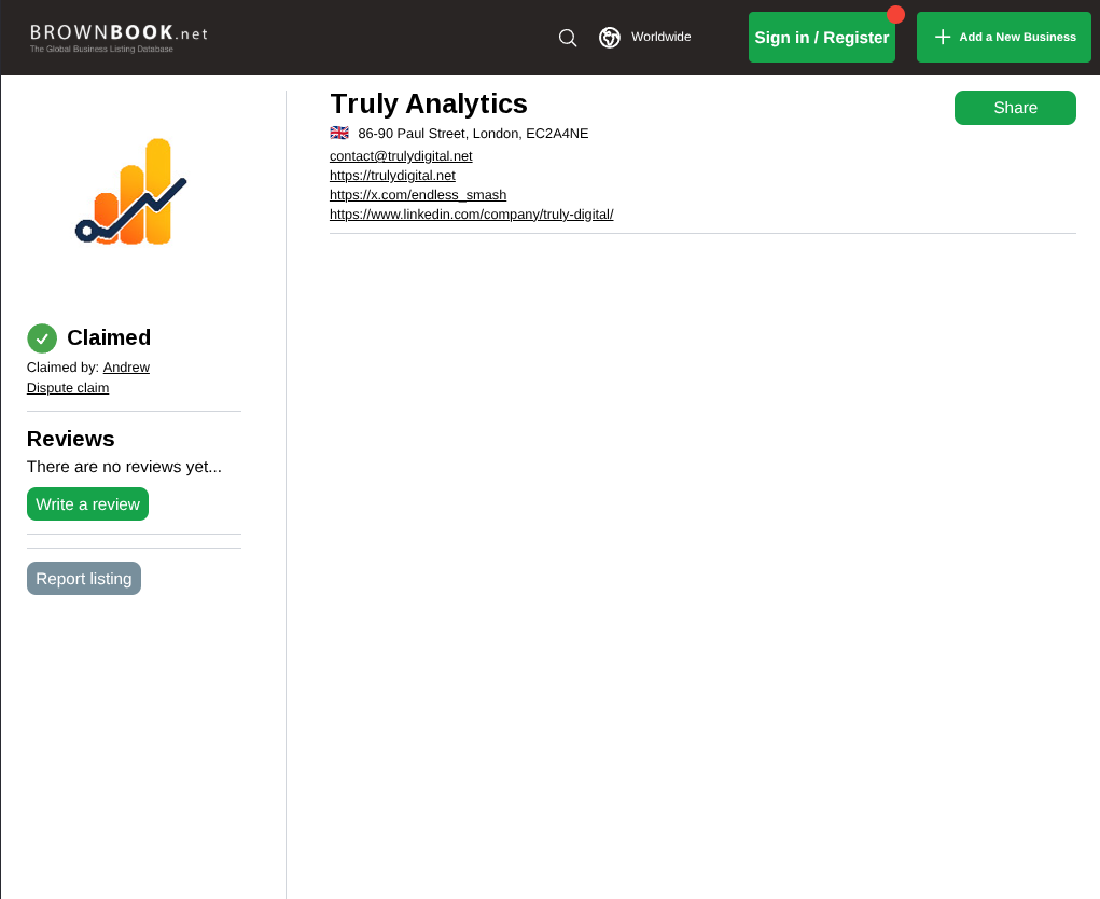Click the address 86-90 Paul Street text

473,133
